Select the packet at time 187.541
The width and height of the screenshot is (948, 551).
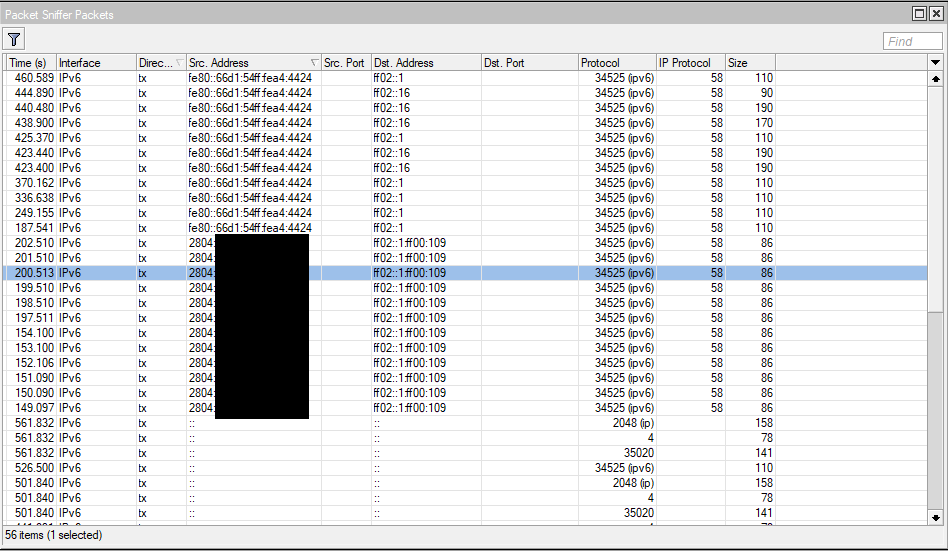(x=464, y=228)
